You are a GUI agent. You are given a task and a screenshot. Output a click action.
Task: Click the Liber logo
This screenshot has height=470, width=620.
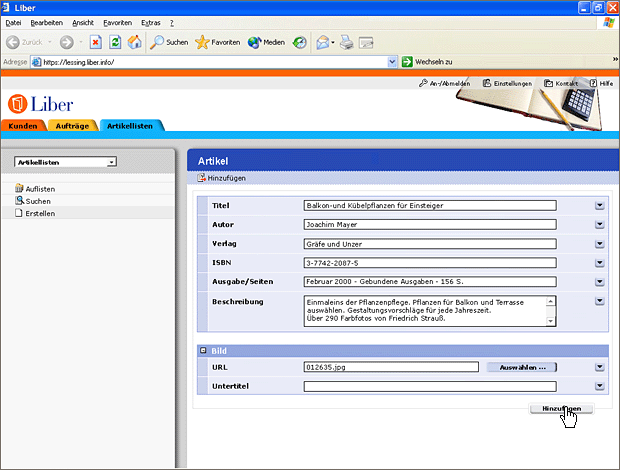(40, 104)
